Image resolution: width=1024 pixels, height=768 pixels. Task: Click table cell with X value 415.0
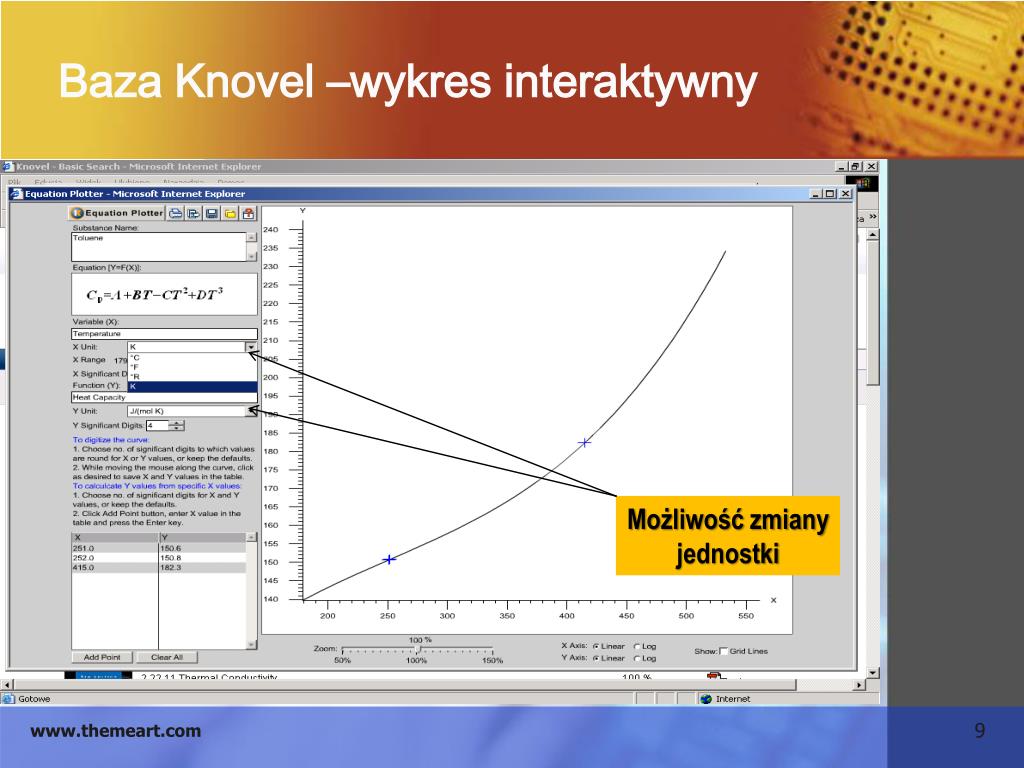[x=115, y=568]
